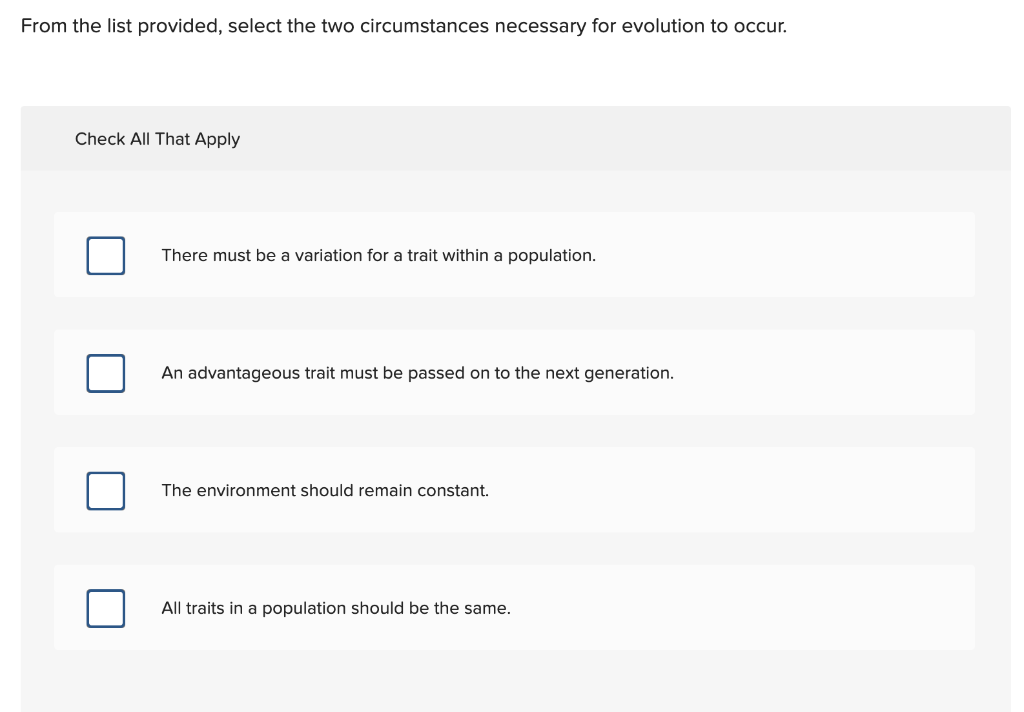Select the constant environment answer text

[324, 490]
